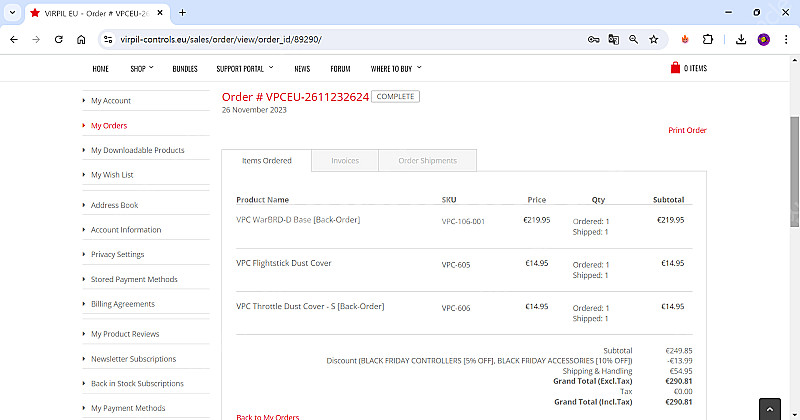Go back to the previous page

click(14, 39)
